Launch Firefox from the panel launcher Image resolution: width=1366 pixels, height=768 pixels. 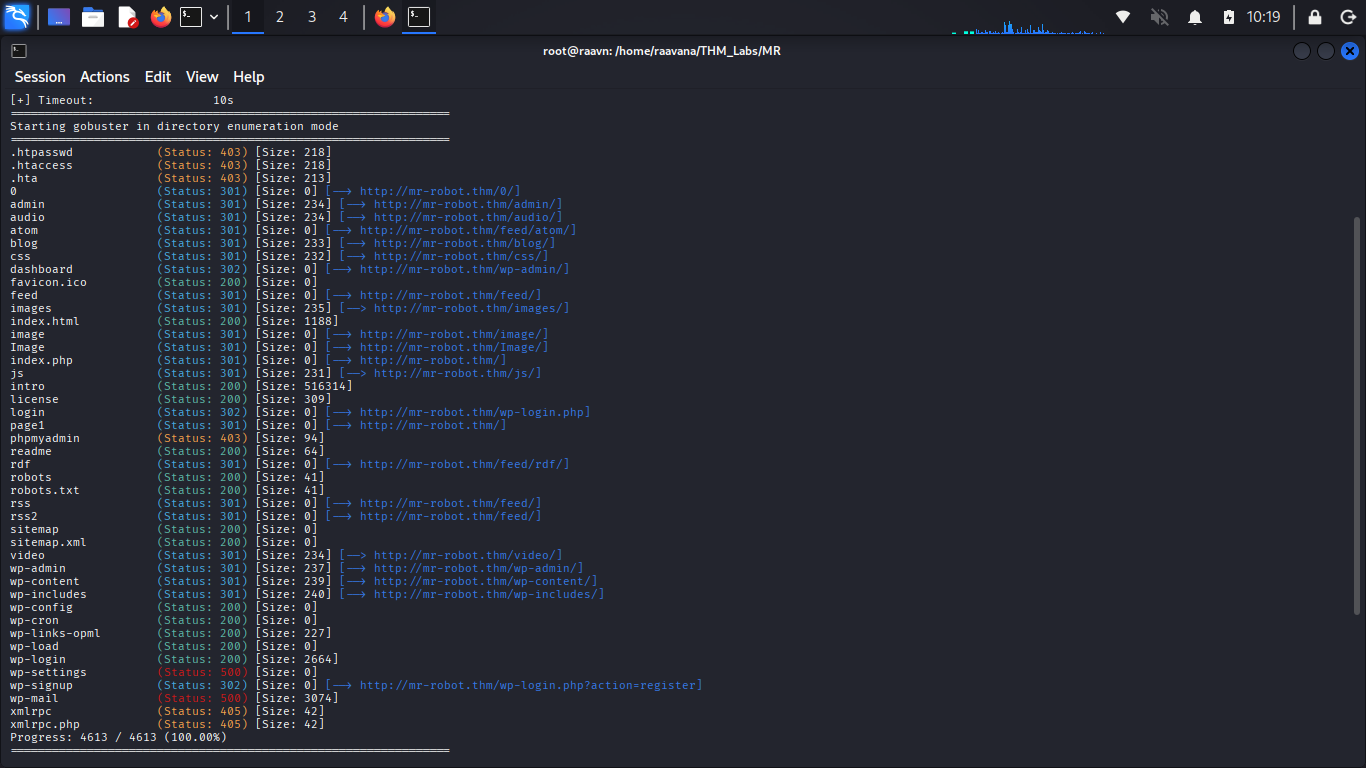(161, 17)
